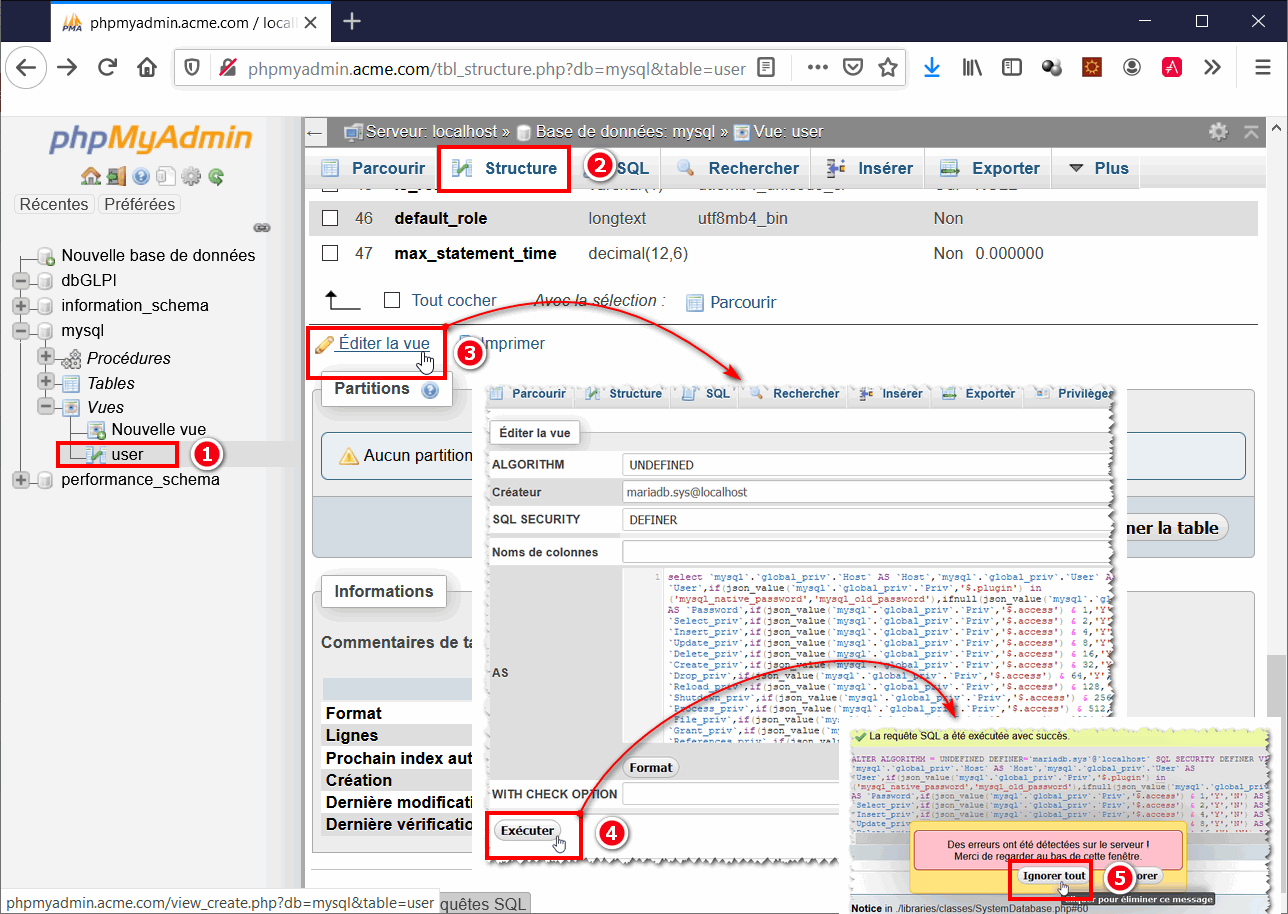Image resolution: width=1288 pixels, height=914 pixels.
Task: Open the page actions three-dots menu
Action: 818,67
